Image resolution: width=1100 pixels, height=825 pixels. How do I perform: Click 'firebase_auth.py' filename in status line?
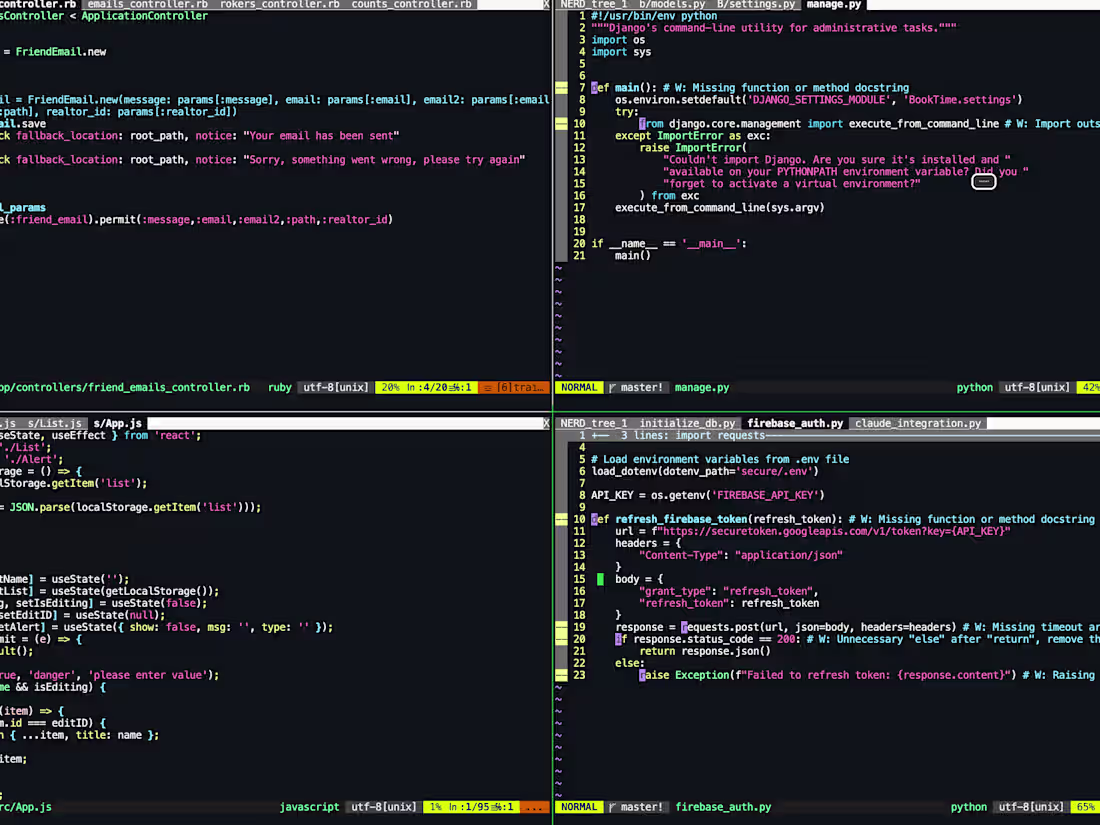(x=723, y=807)
